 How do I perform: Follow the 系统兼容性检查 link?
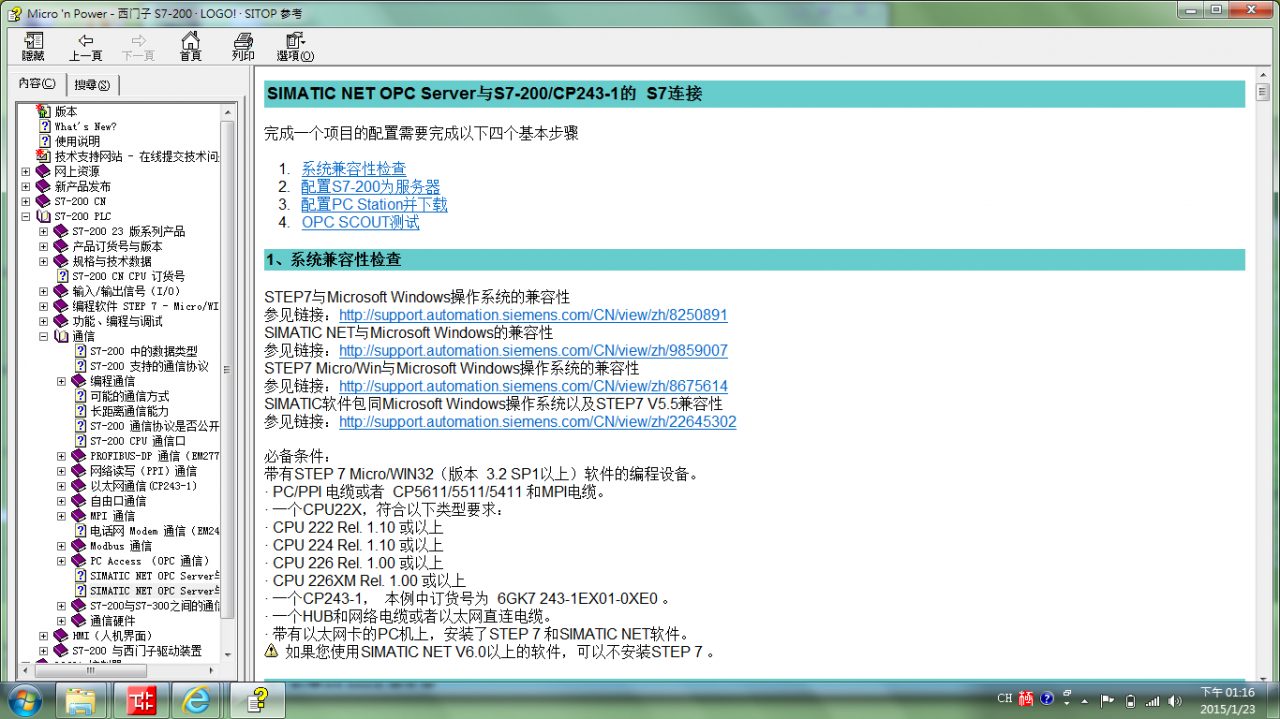pos(354,169)
